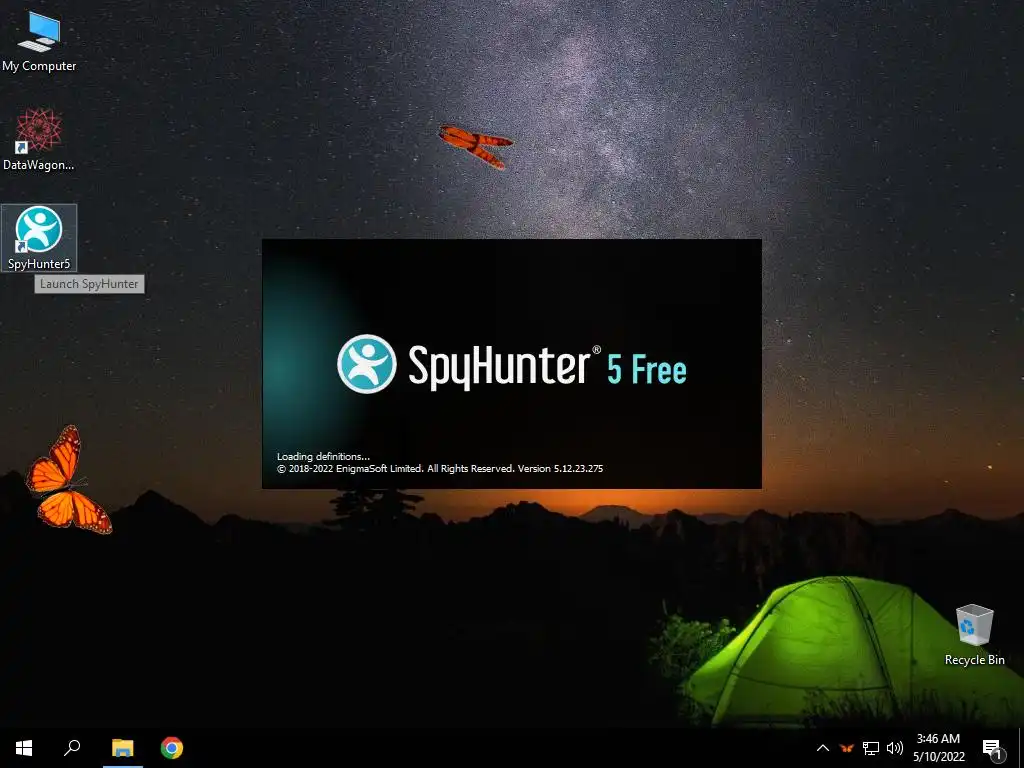
Task: Open the Recycle Bin icon
Action: click(974, 635)
